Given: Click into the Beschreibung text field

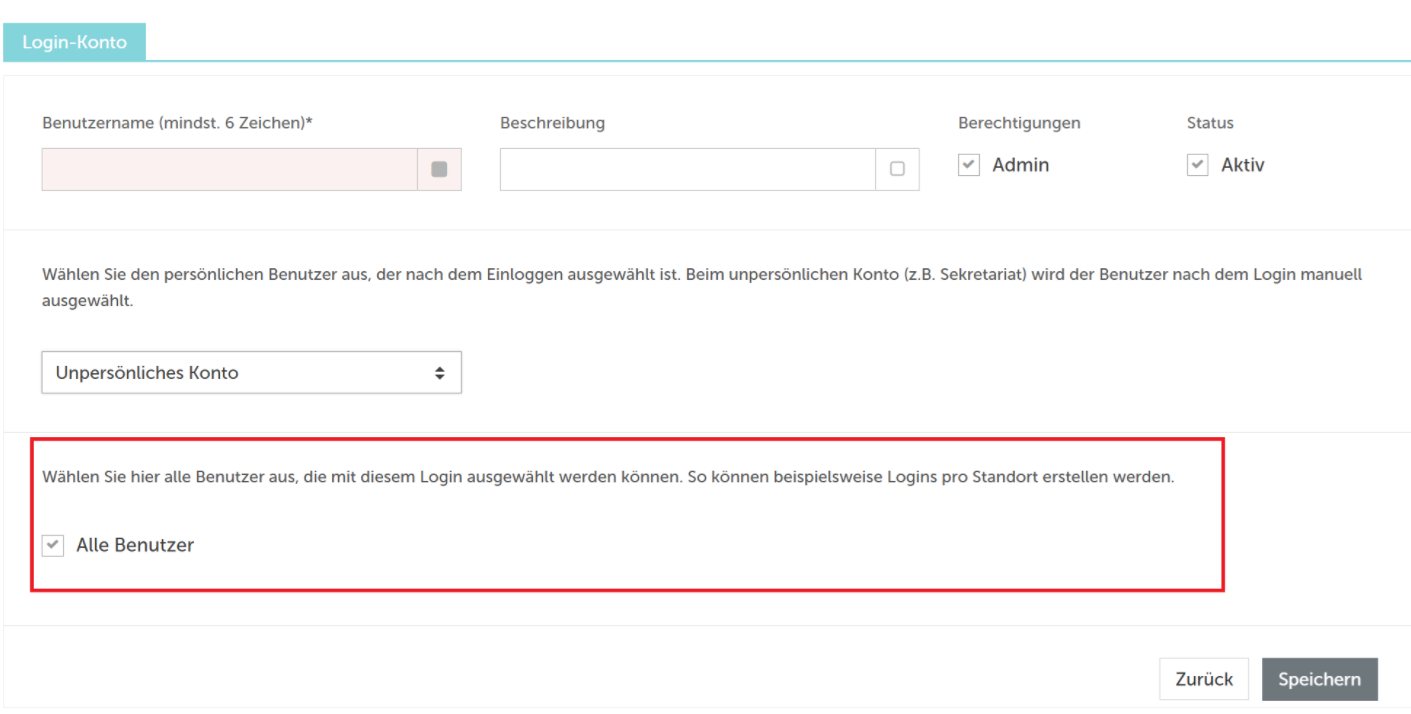Looking at the screenshot, I should tap(687, 169).
